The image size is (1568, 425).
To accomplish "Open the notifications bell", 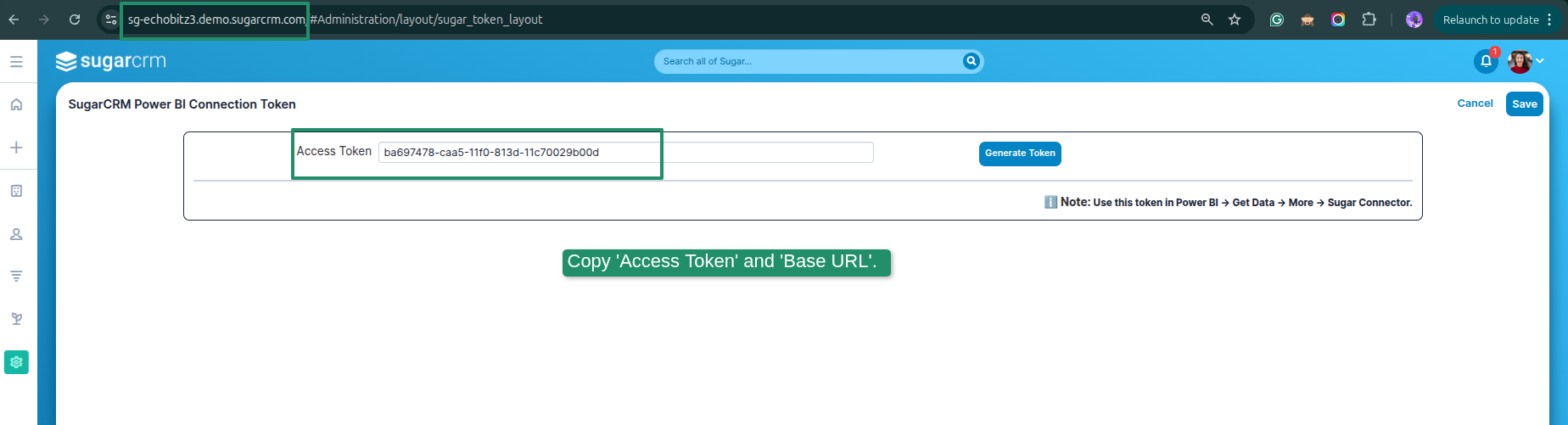I will coord(1486,62).
